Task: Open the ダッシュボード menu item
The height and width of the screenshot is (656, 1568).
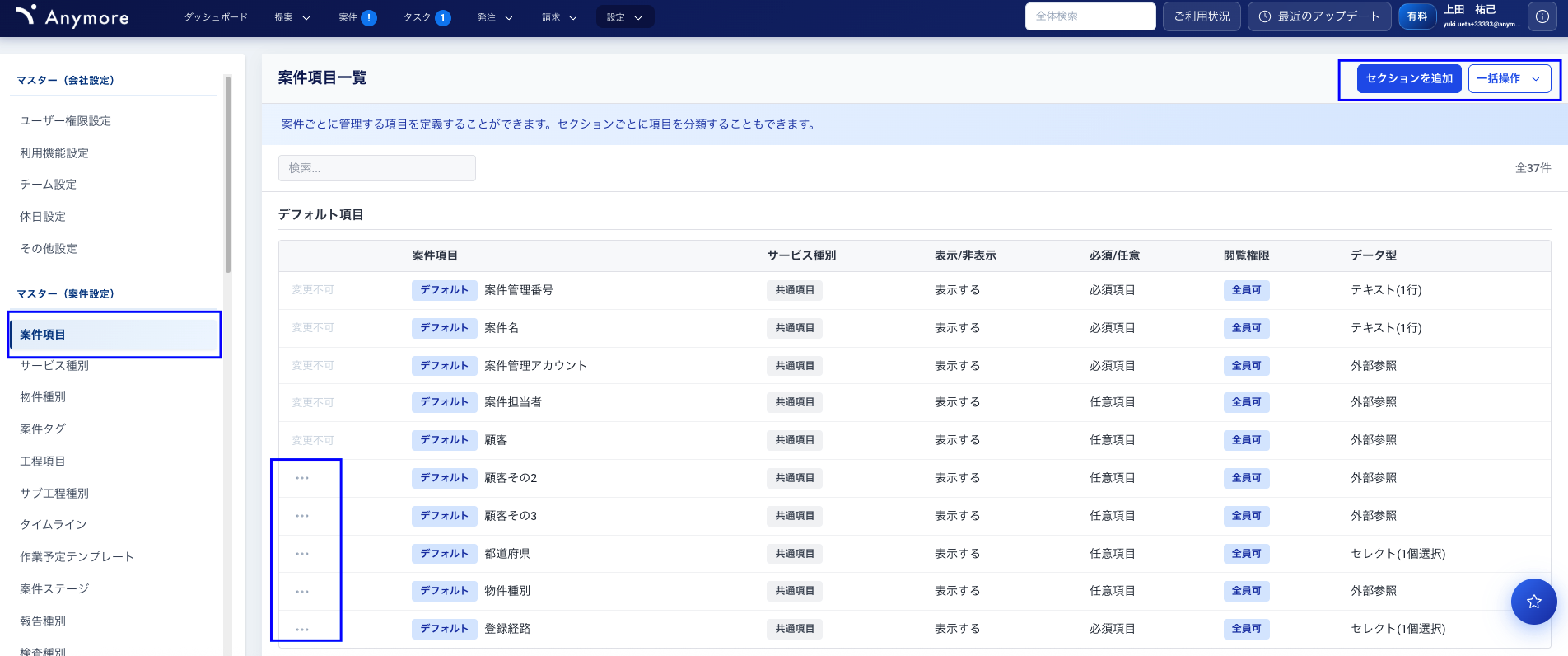Action: click(x=216, y=17)
